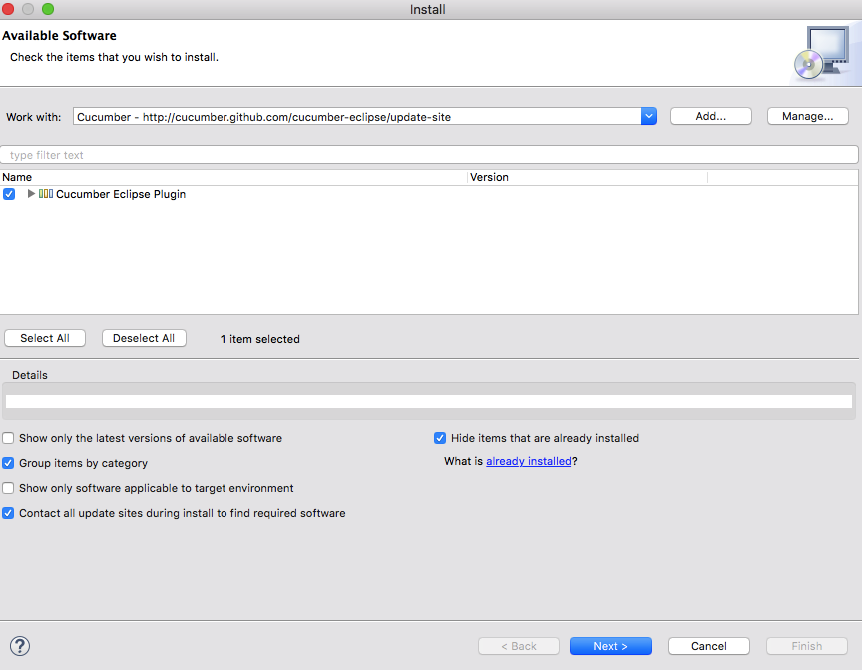Viewport: 862px width, 670px height.
Task: Open the help question mark icon
Action: (x=19, y=645)
